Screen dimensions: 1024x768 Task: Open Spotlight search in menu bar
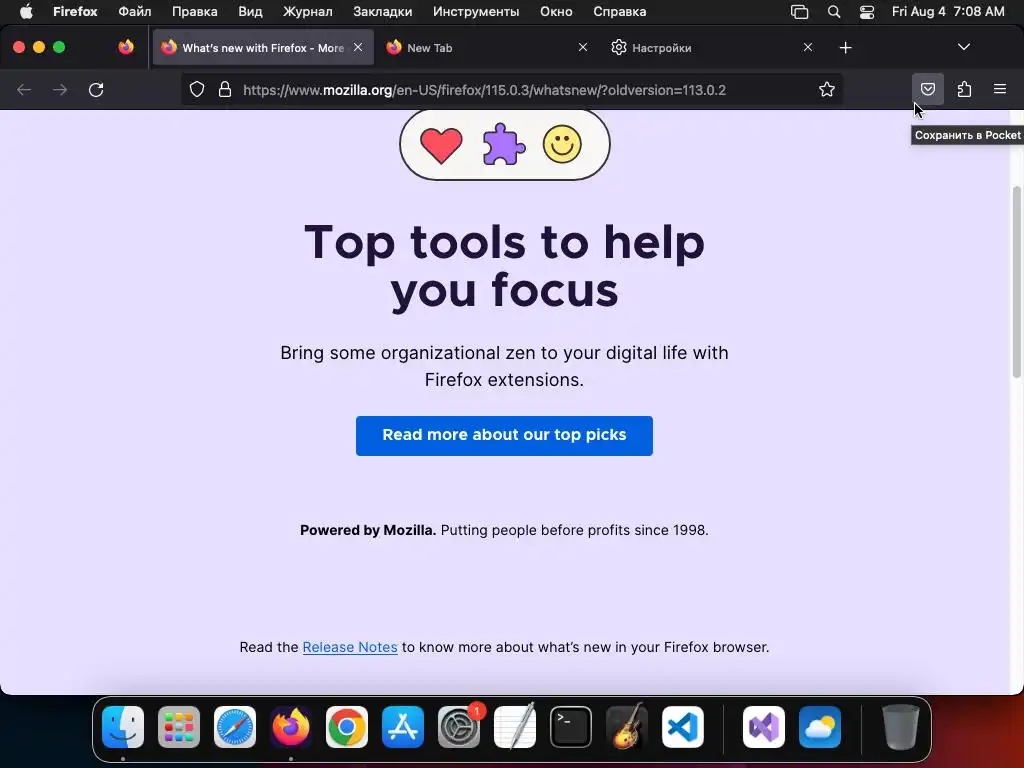(x=834, y=12)
